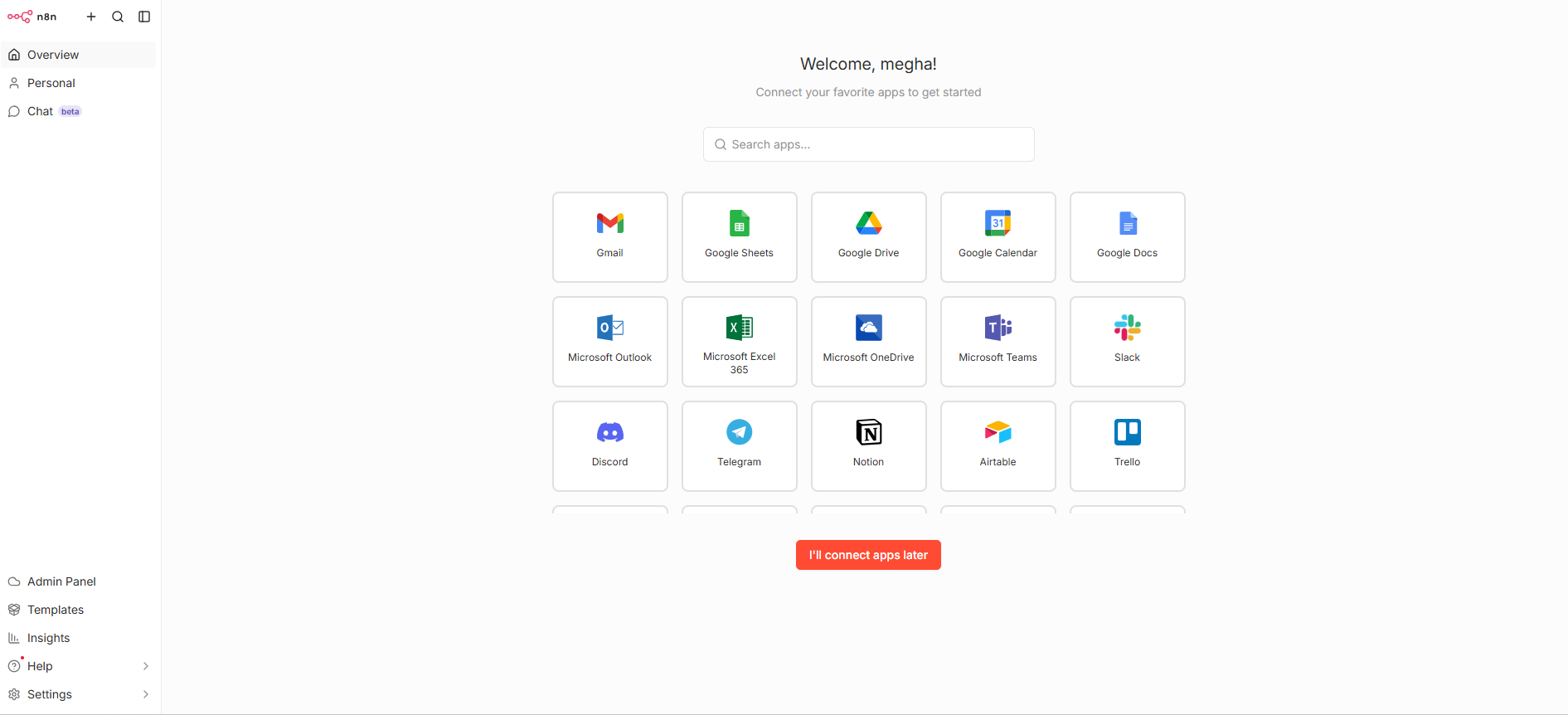Select the Gmail app tile

(x=609, y=237)
